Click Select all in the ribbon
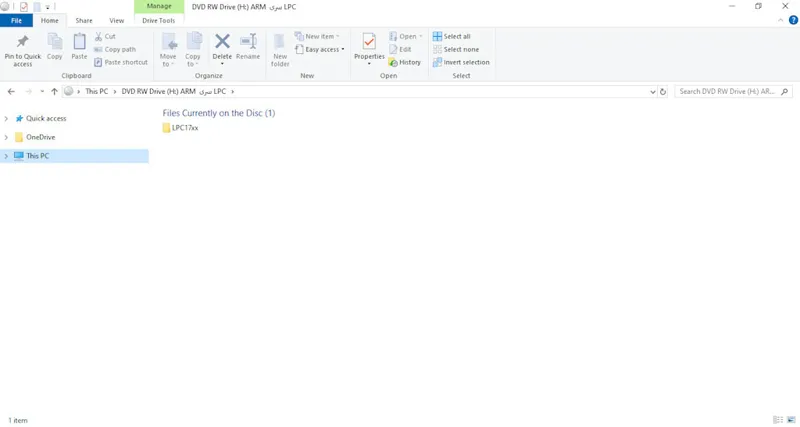The height and width of the screenshot is (427, 800). [x=452, y=36]
